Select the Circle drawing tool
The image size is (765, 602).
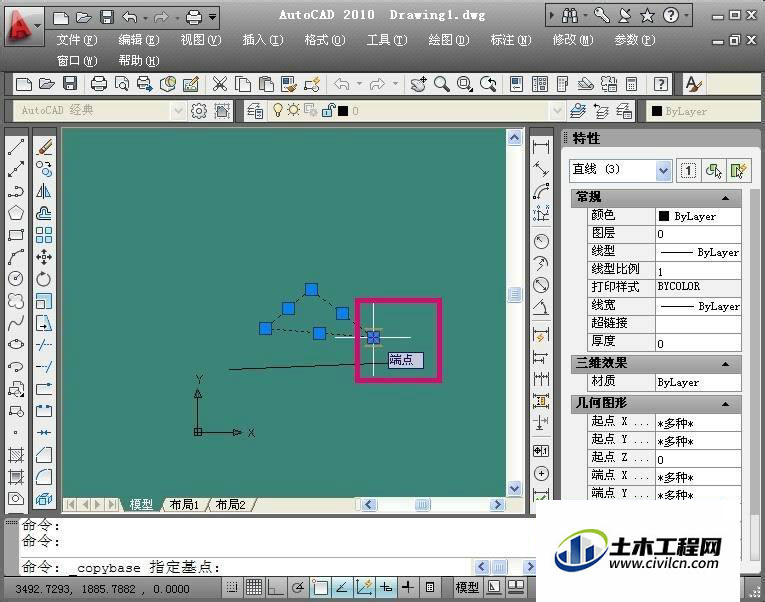click(16, 278)
